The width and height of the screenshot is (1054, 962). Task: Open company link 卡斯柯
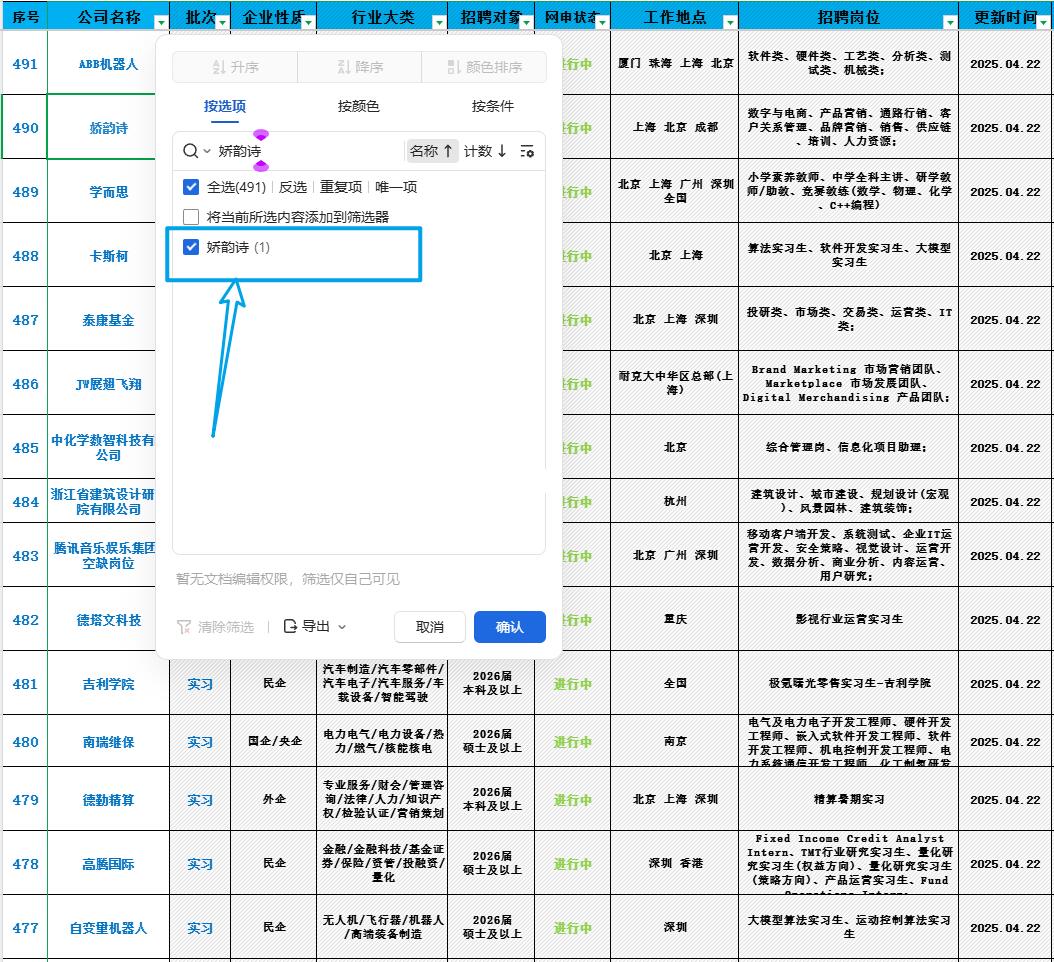[x=108, y=255]
